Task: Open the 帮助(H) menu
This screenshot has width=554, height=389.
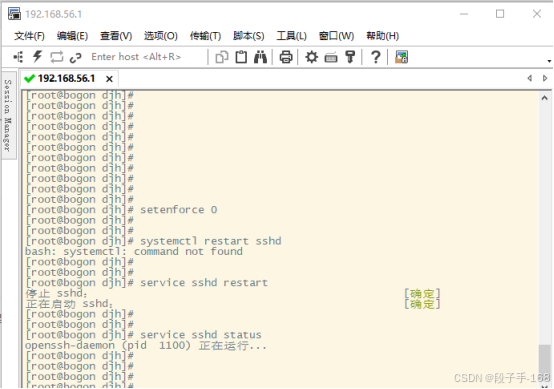Action: [x=383, y=36]
